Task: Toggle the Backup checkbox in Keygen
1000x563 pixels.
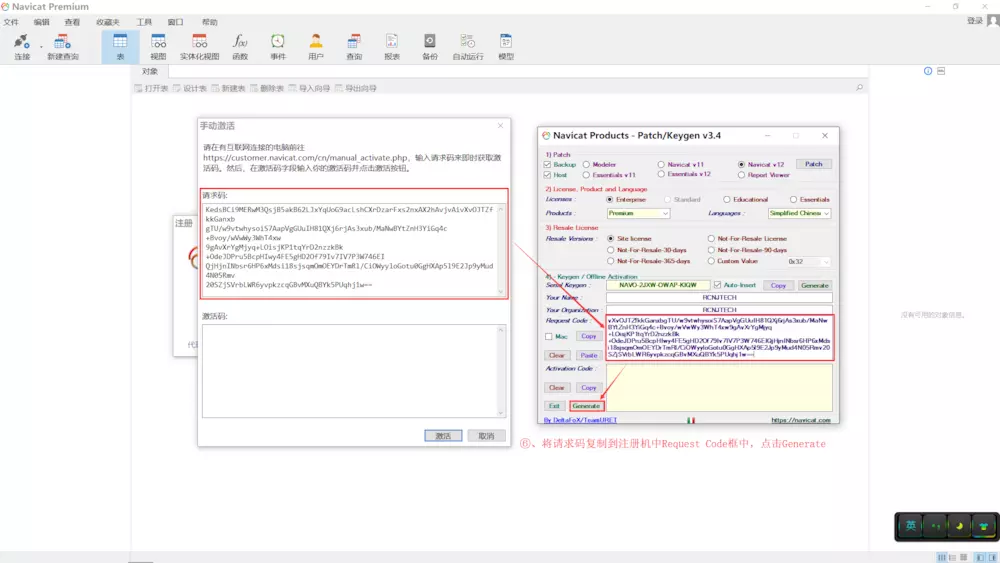Action: (547, 165)
